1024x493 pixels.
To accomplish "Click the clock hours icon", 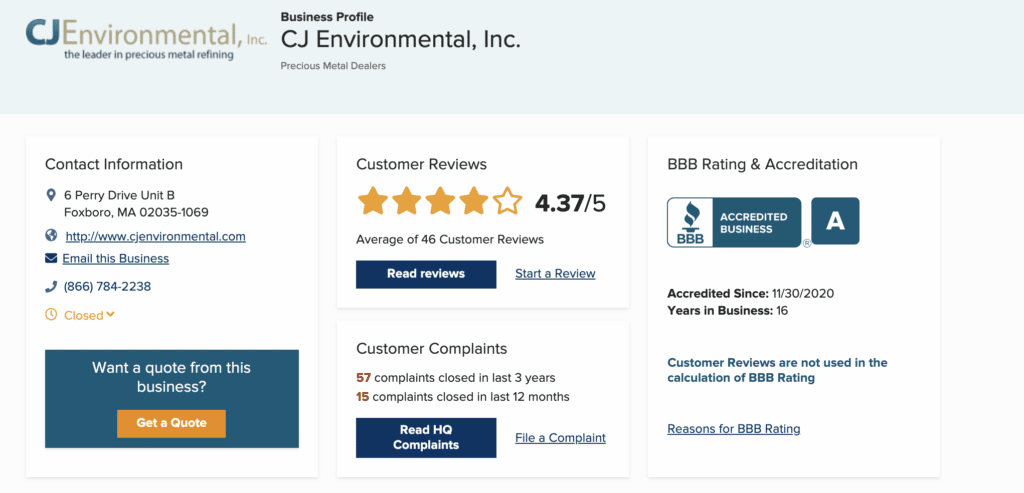I will pos(51,315).
